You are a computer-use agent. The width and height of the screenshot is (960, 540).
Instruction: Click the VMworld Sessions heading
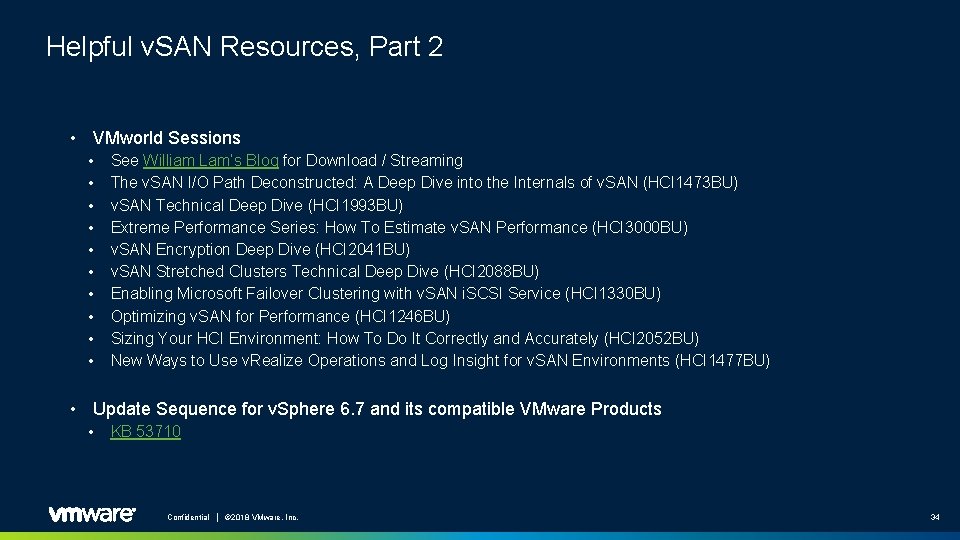tap(167, 138)
